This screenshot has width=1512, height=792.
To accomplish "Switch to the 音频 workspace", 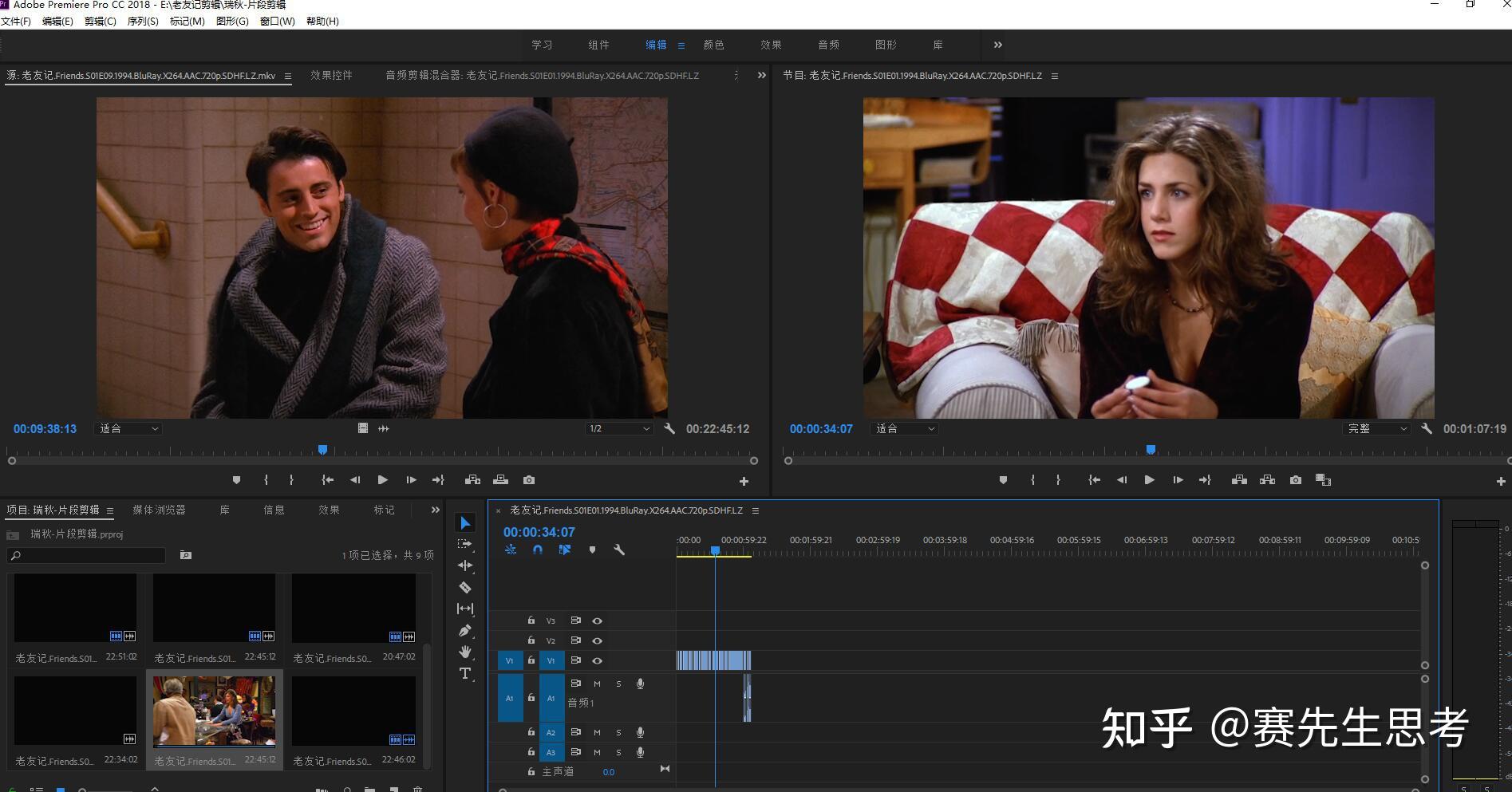I will pos(828,45).
